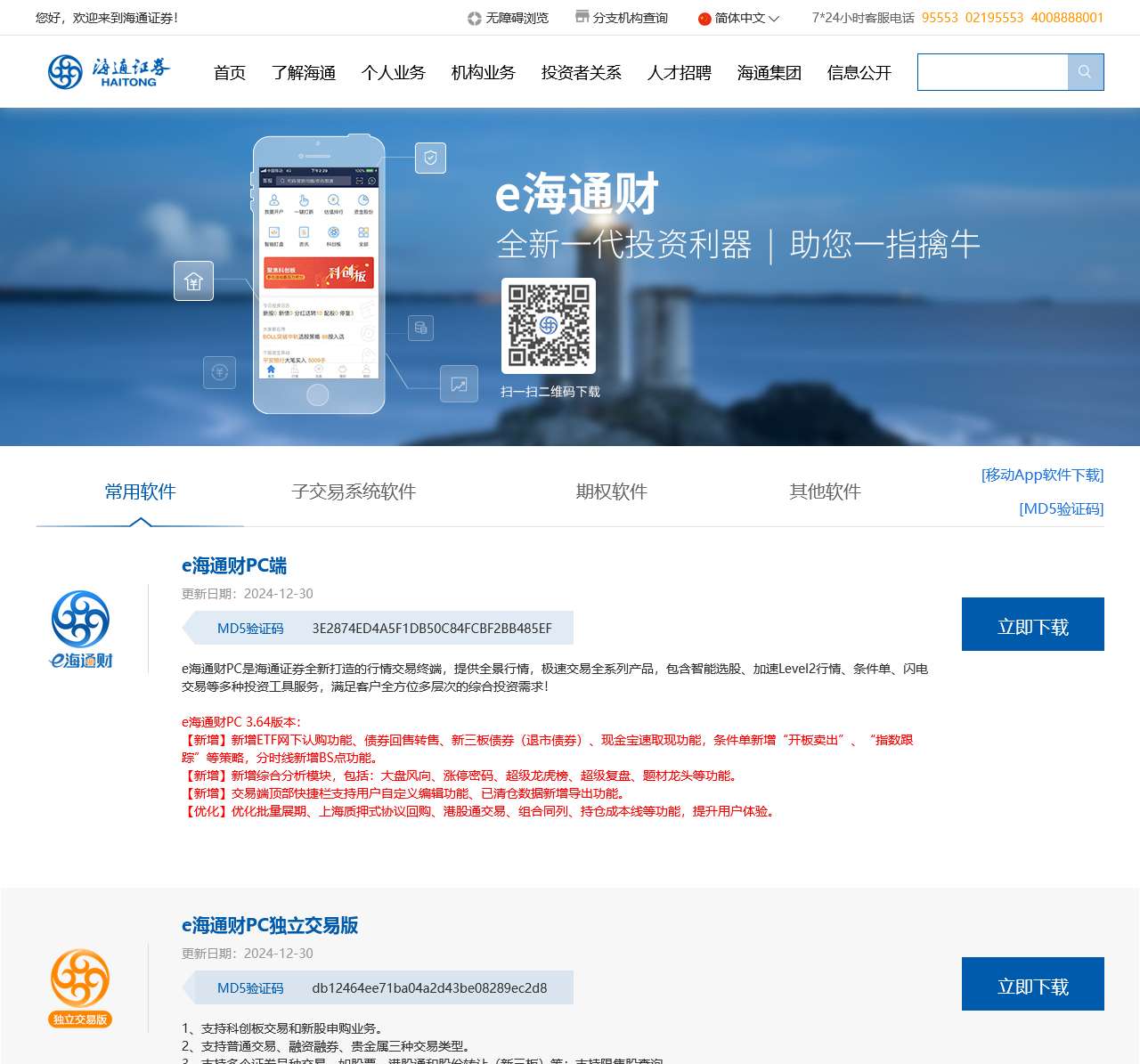Click hotline number 02195553
Image resolution: width=1140 pixels, height=1064 pixels.
[x=994, y=18]
